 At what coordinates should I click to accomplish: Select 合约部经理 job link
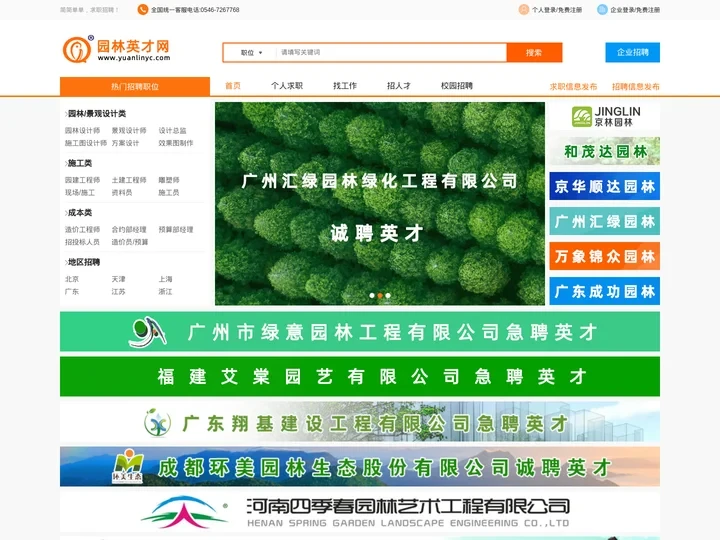(129, 230)
